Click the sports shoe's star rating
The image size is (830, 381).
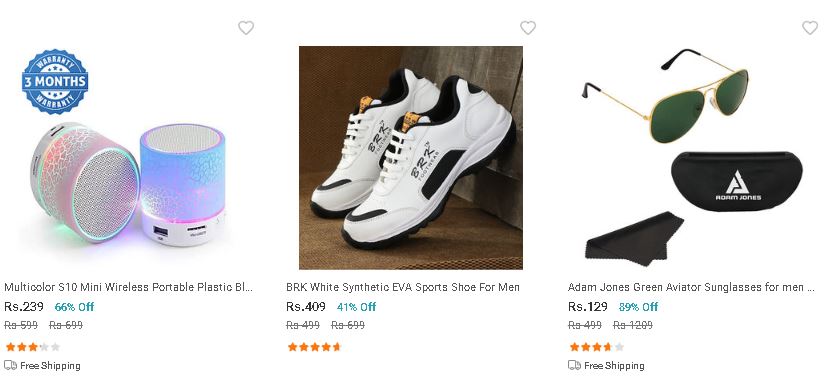click(x=314, y=347)
